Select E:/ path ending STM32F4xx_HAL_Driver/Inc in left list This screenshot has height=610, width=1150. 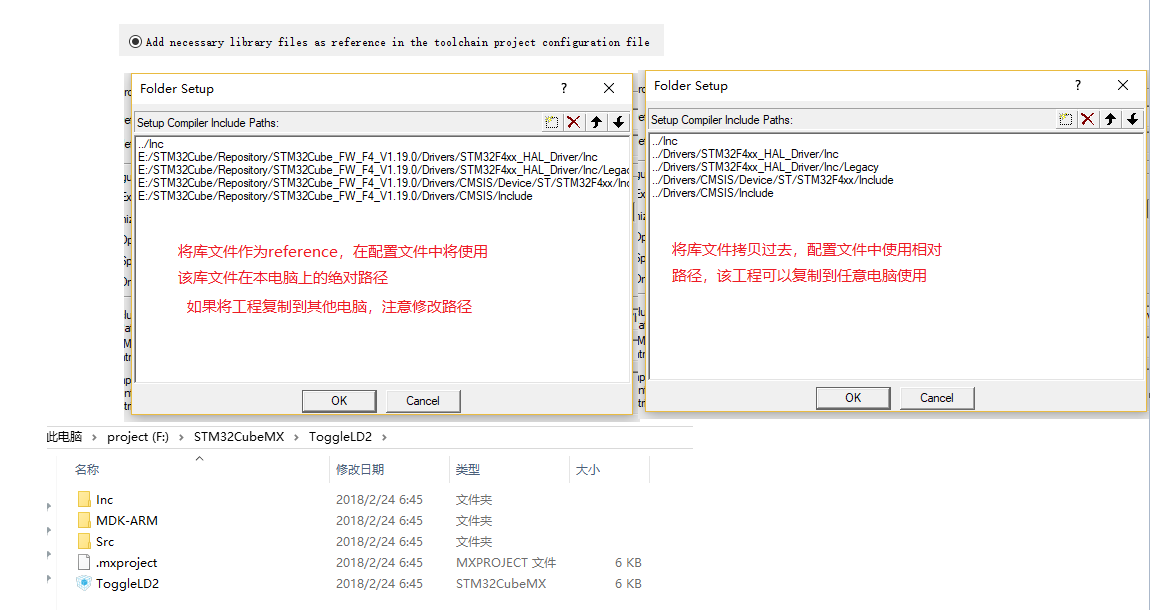point(367,157)
